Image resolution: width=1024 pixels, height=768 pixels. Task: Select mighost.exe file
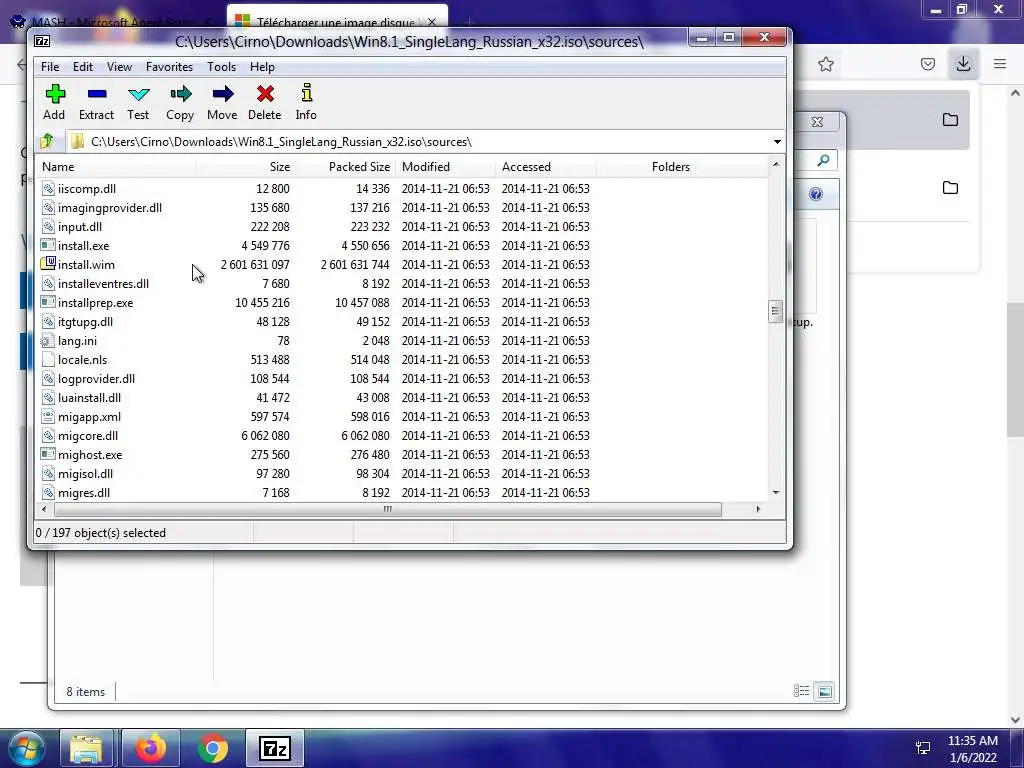coord(90,455)
